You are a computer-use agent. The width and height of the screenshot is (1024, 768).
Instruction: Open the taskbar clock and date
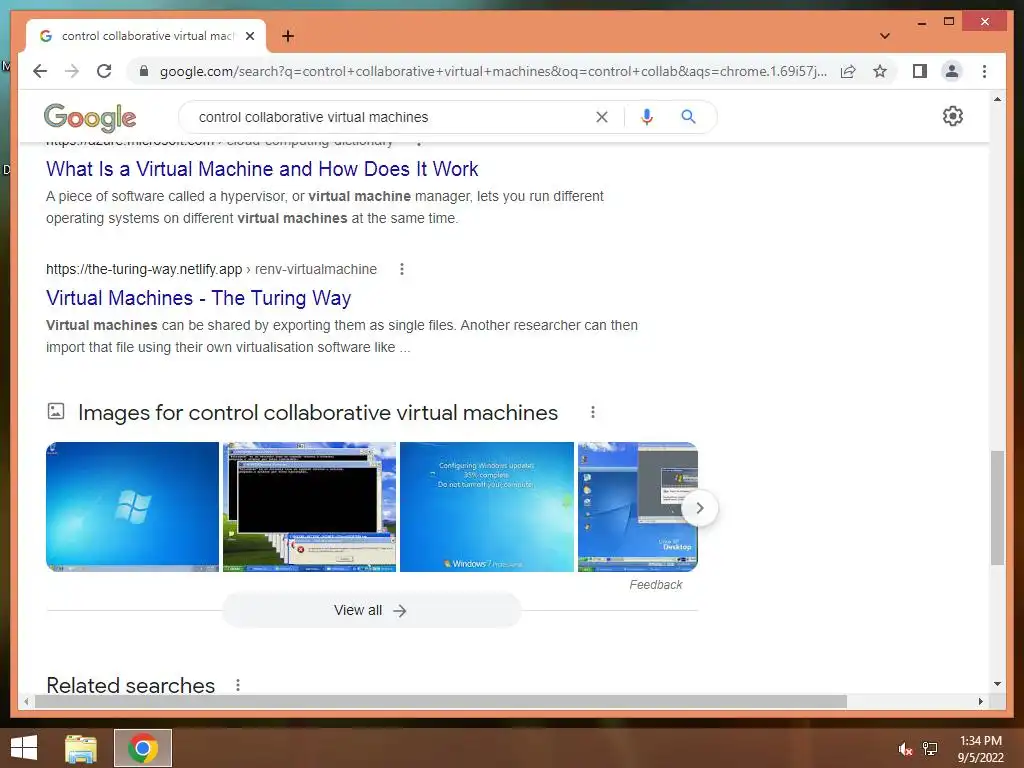[x=980, y=749]
